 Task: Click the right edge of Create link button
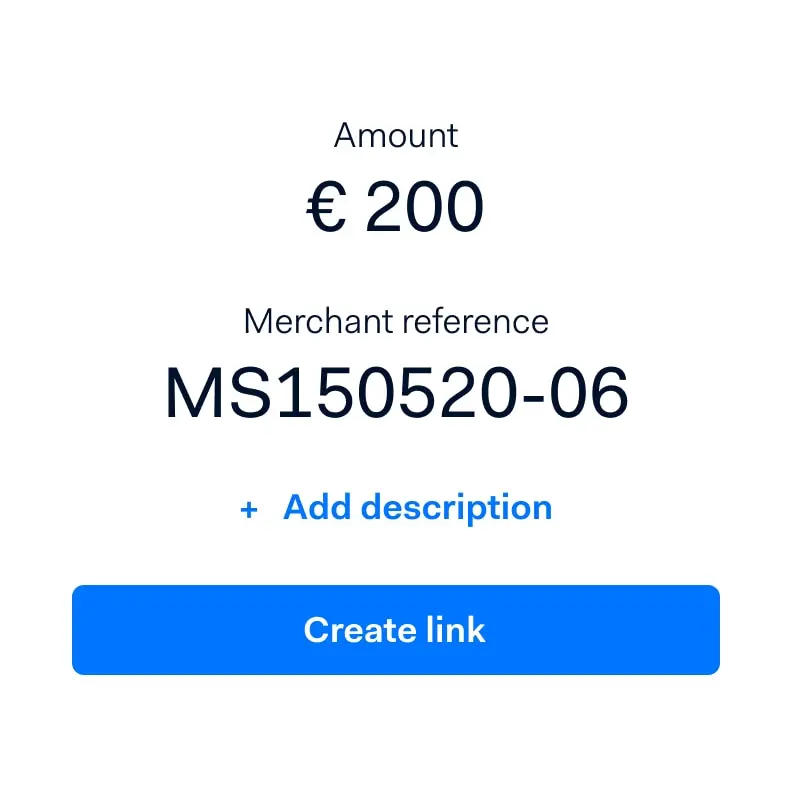point(708,630)
